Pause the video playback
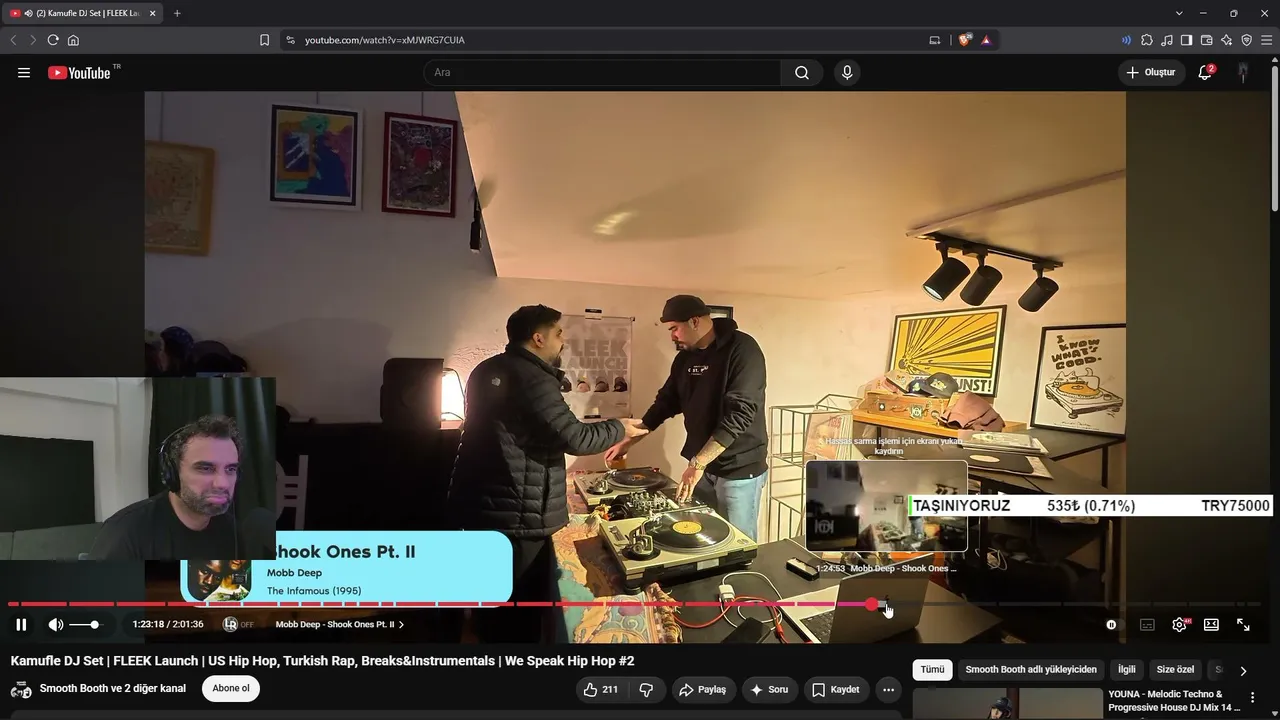 pyautogui.click(x=21, y=625)
